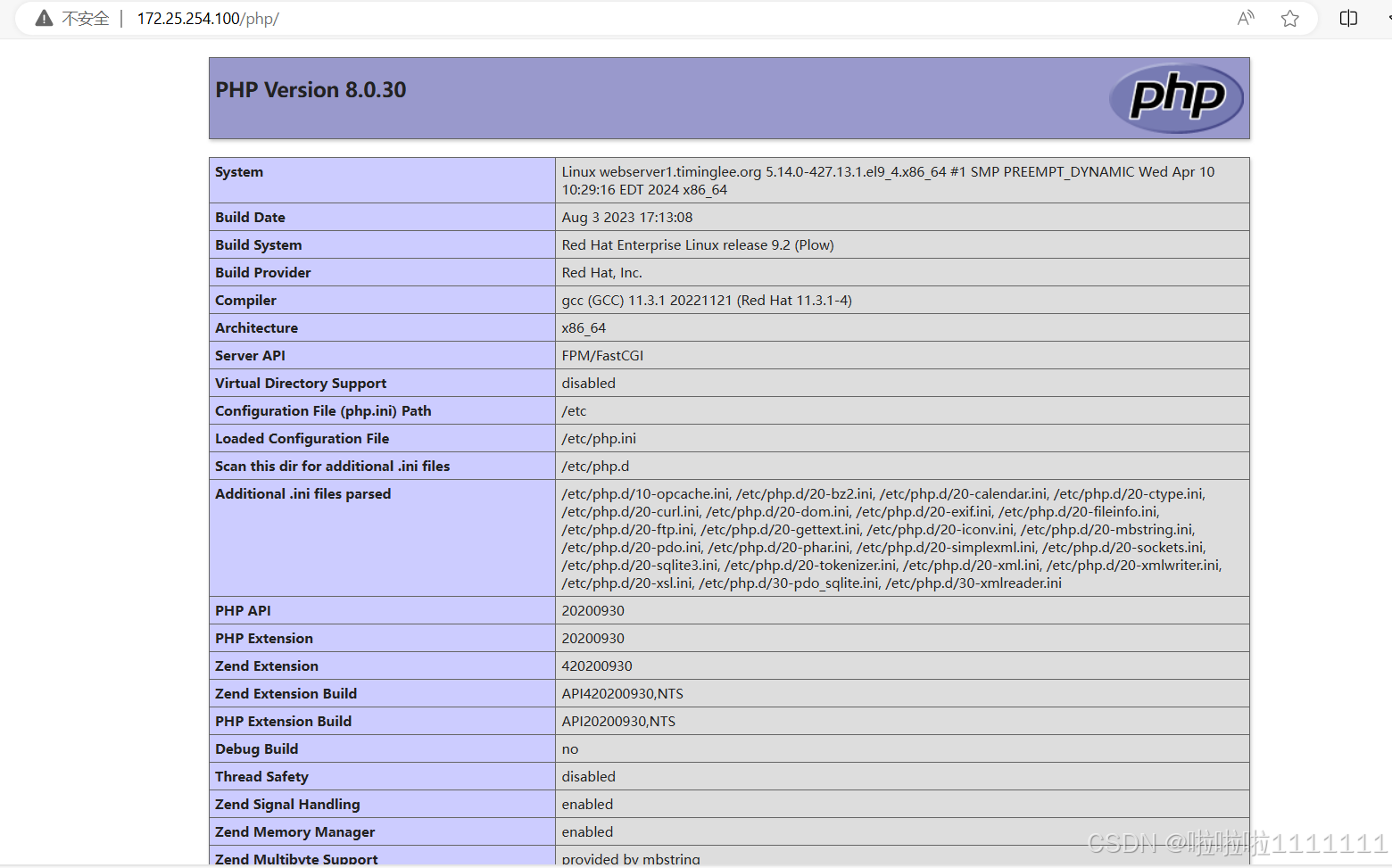Click the Zend Signal Handling label
1392x868 pixels.
[287, 805]
